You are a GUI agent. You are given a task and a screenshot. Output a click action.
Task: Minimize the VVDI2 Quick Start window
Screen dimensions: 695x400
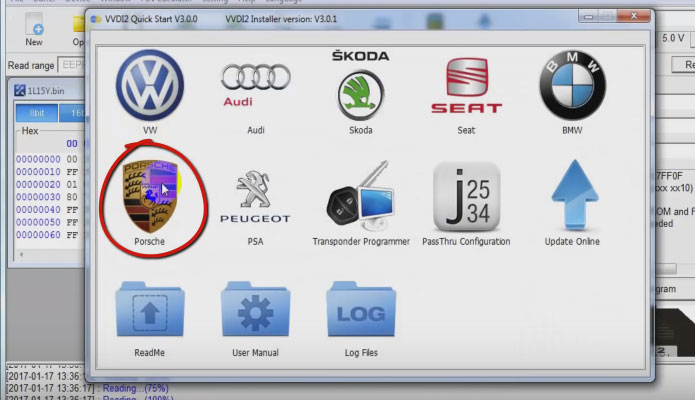coord(588,16)
